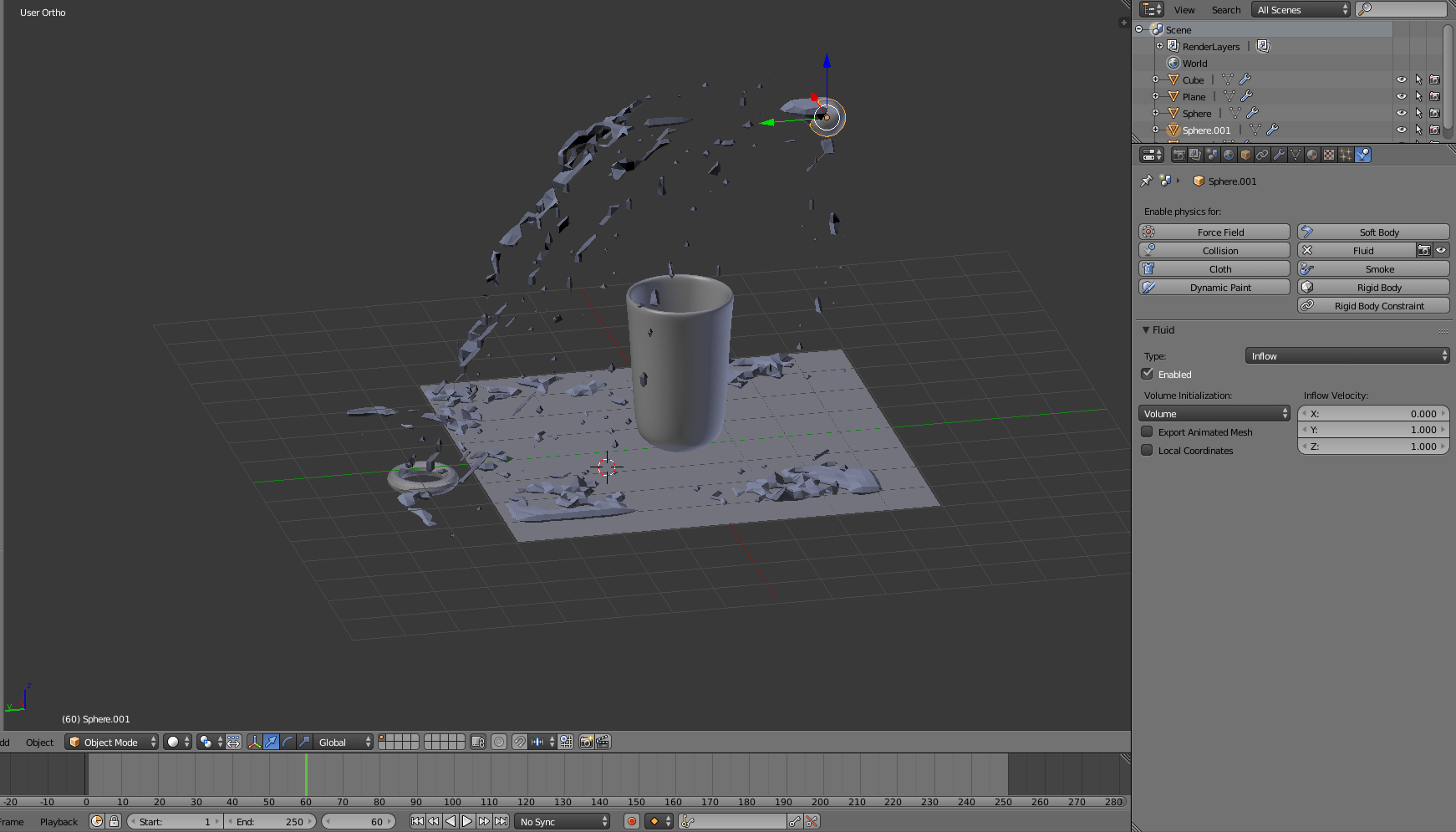The height and width of the screenshot is (832, 1456).
Task: Click the mesh data icon on Plane row
Action: [x=1229, y=96]
